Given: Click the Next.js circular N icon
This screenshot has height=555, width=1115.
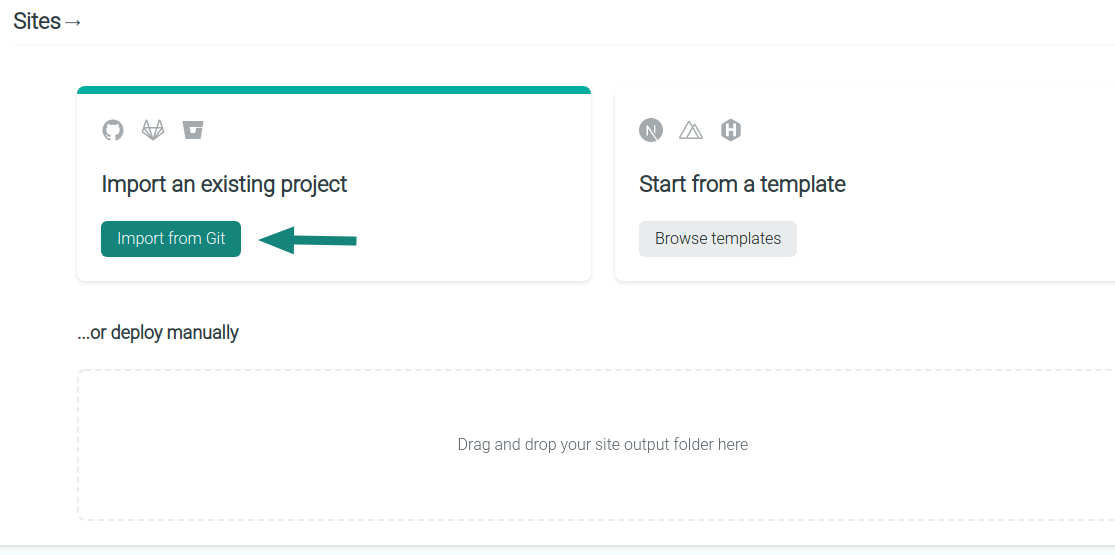Looking at the screenshot, I should [651, 130].
